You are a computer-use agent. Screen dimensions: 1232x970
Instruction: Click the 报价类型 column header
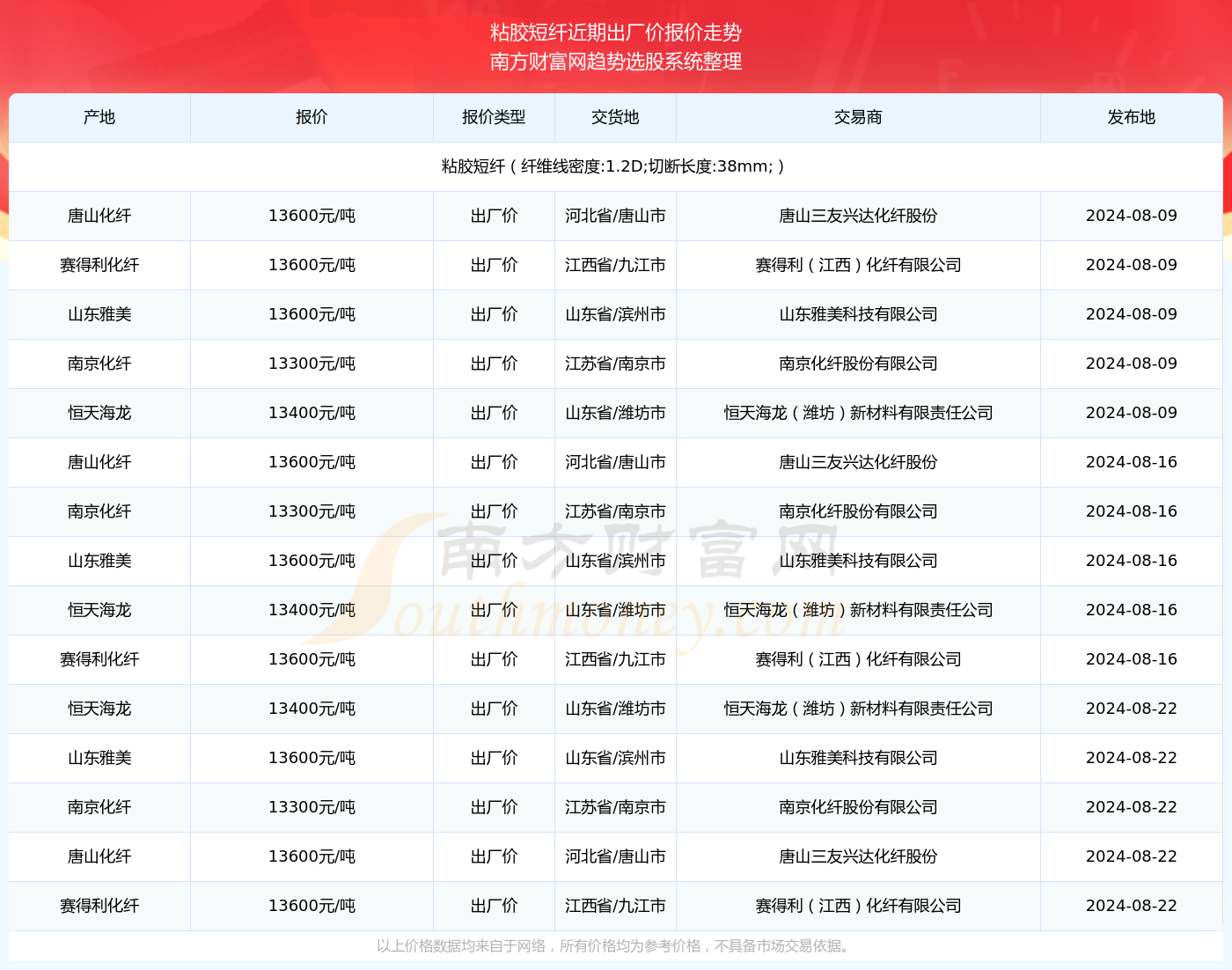(494, 117)
